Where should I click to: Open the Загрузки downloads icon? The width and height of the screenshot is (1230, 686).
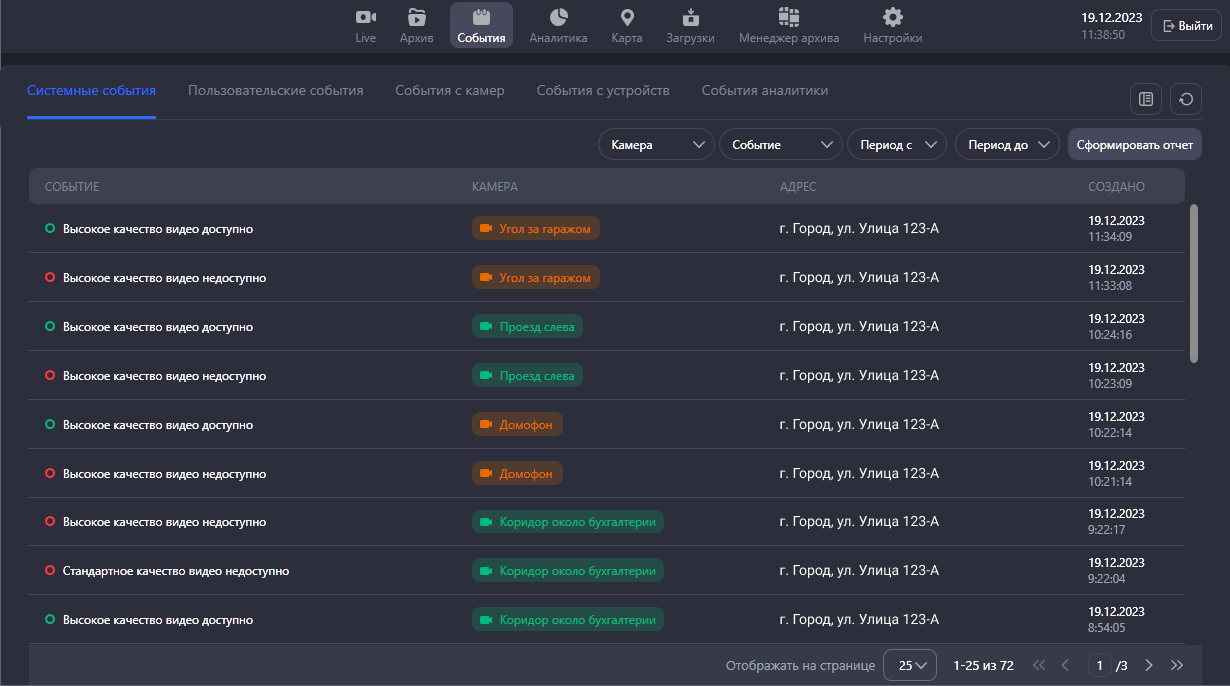[690, 18]
